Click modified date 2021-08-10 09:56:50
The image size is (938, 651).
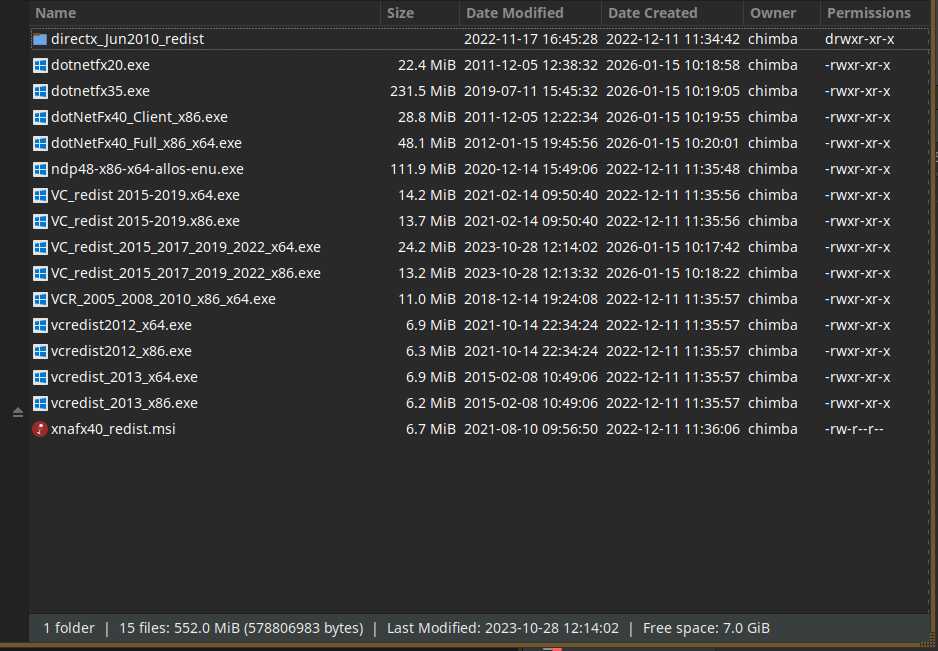point(531,429)
